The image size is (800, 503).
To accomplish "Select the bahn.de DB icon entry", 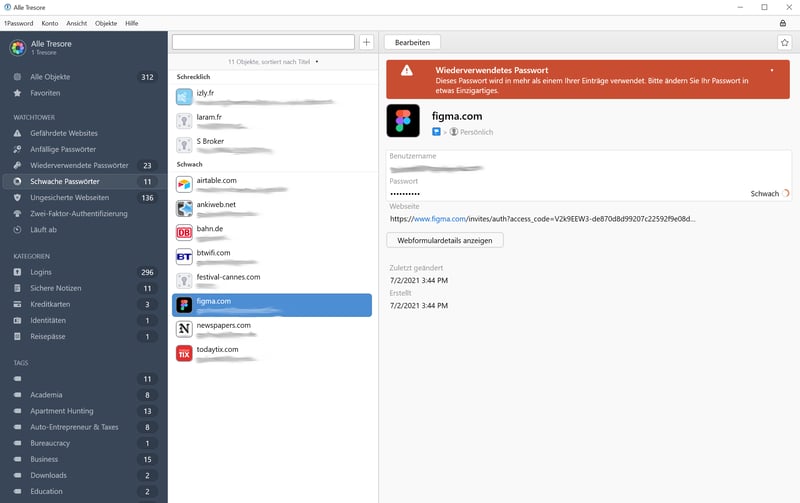I will coord(184,233).
